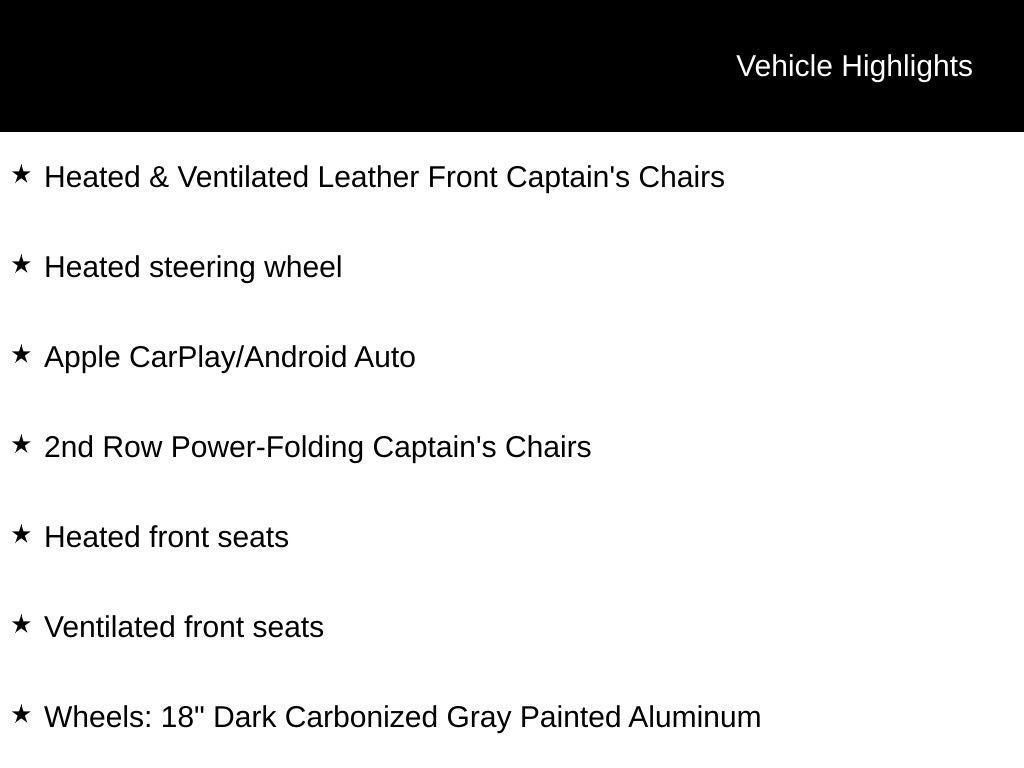Screen dimensions: 1024x768
Task: Click the 18" wheel size text
Action: [183, 717]
